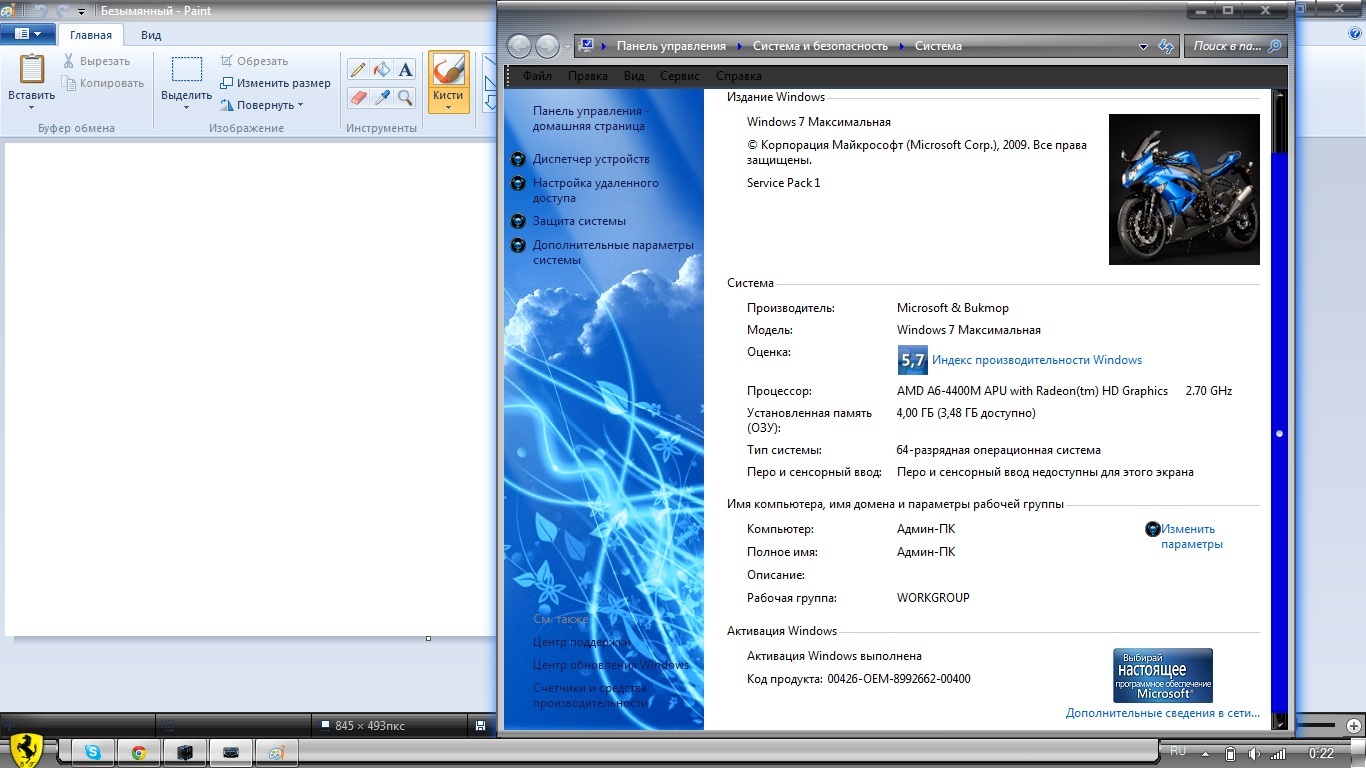
Task: Refresh the System window address bar
Action: click(1166, 46)
